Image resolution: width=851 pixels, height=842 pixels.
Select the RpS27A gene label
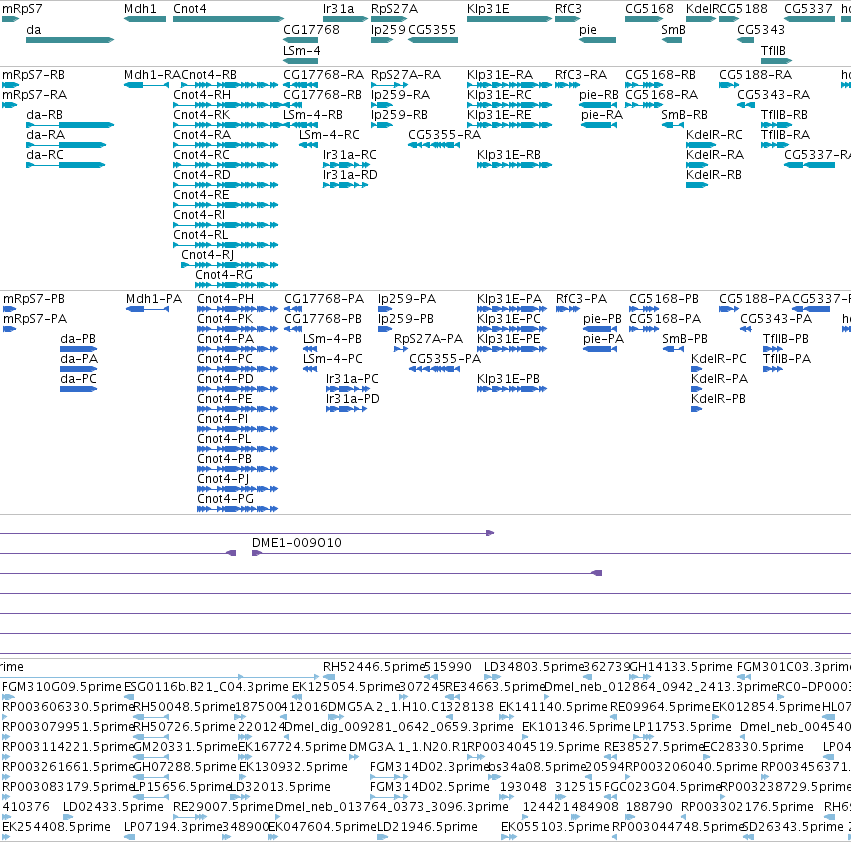click(395, 9)
